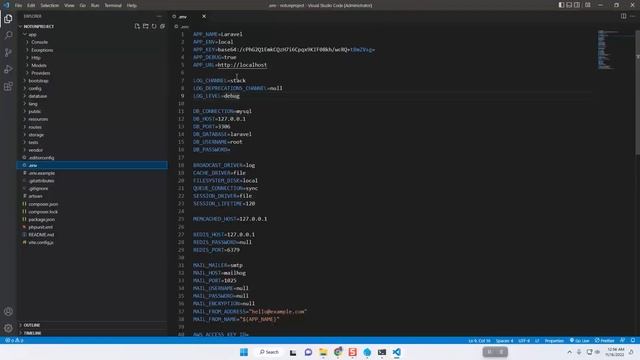Click the taskbar Search box
Image resolution: width=640 pixels, height=360 pixels.
pyautogui.click(x=269, y=352)
